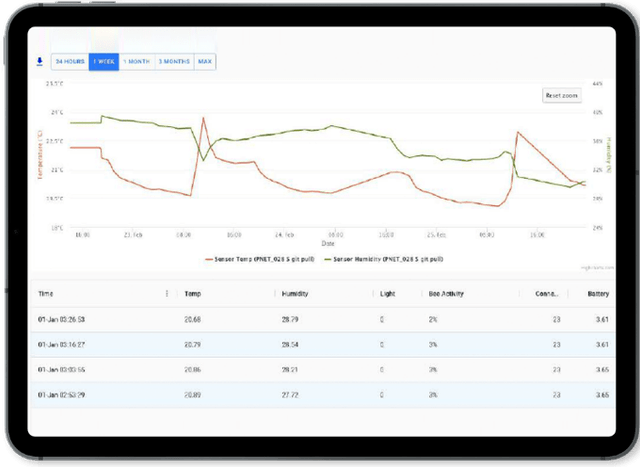Screen dimensions: 640x467
Task: Toggle Sensor Humidity series in legend
Action: 381,258
